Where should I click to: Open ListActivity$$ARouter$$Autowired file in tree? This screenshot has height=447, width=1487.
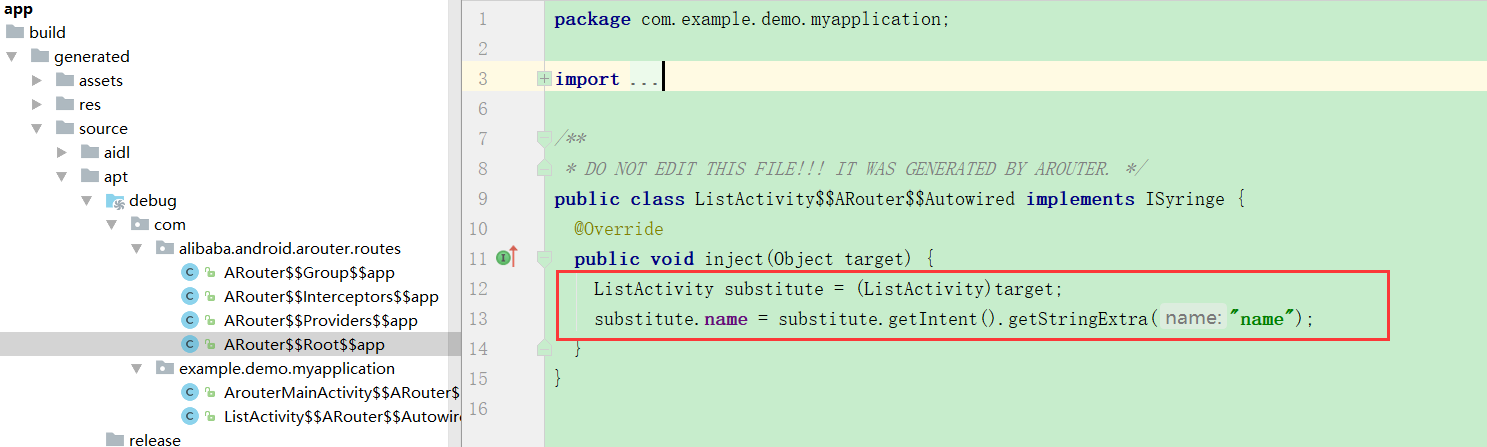click(342, 417)
